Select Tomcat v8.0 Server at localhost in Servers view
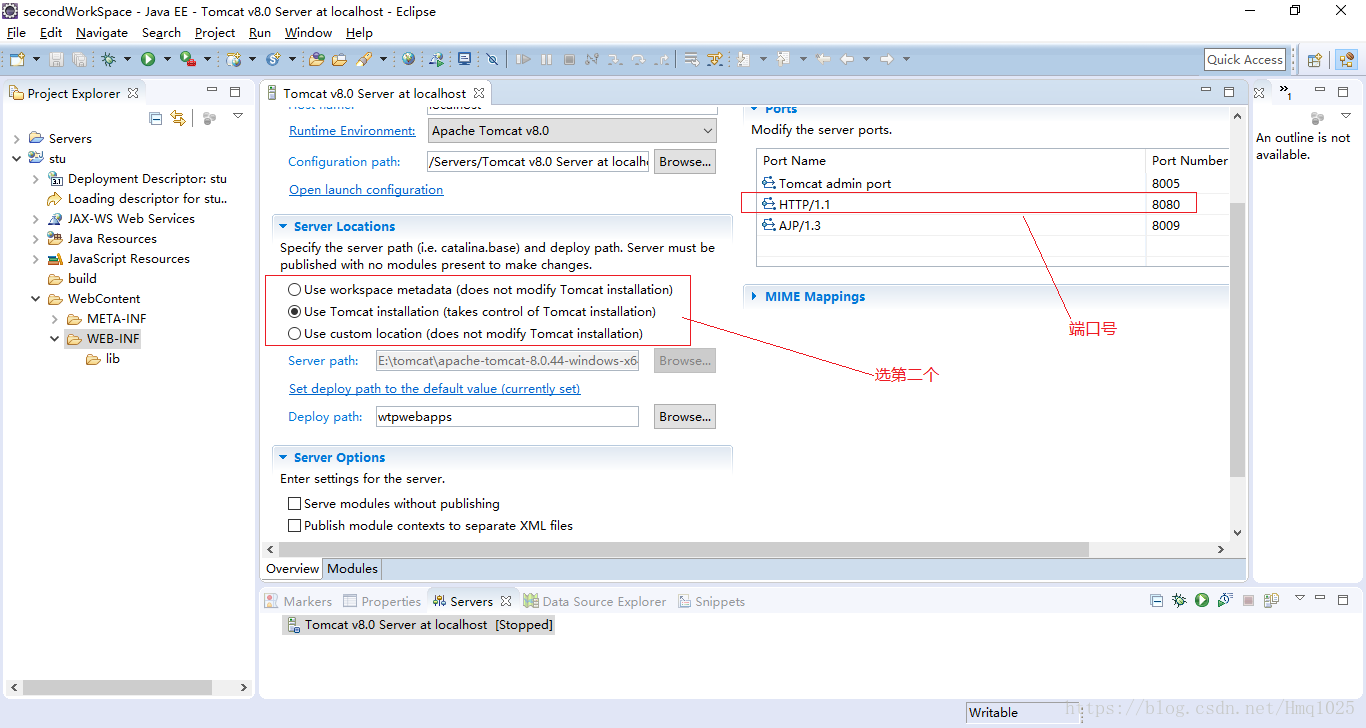Image resolution: width=1366 pixels, height=728 pixels. tap(418, 625)
